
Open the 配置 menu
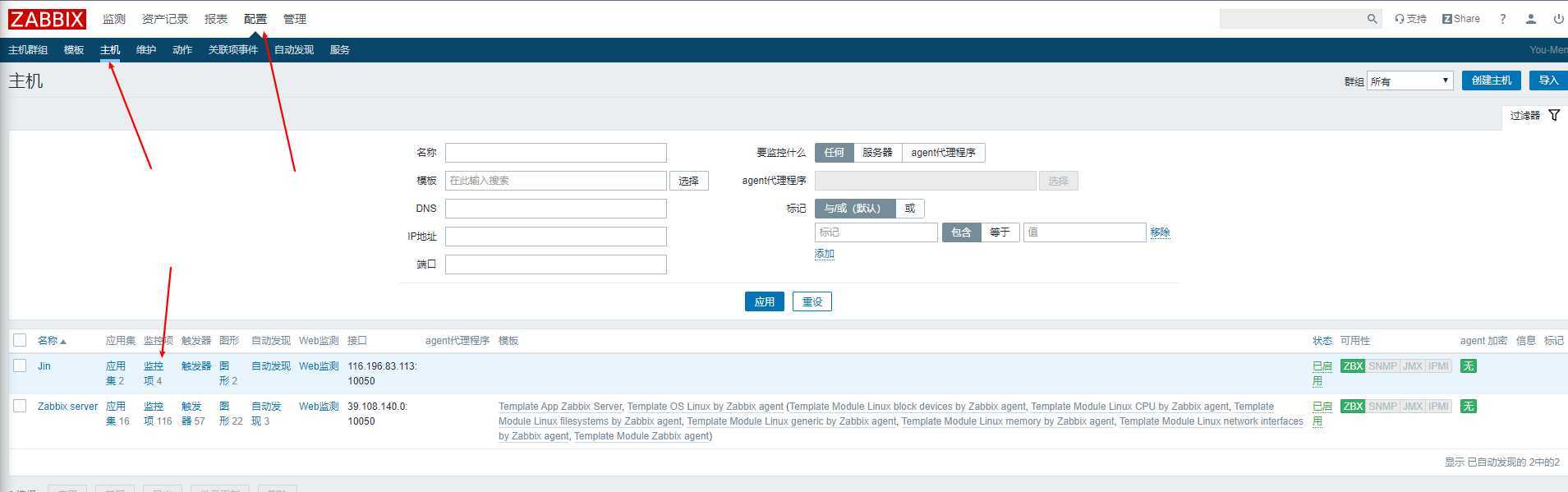coord(255,19)
